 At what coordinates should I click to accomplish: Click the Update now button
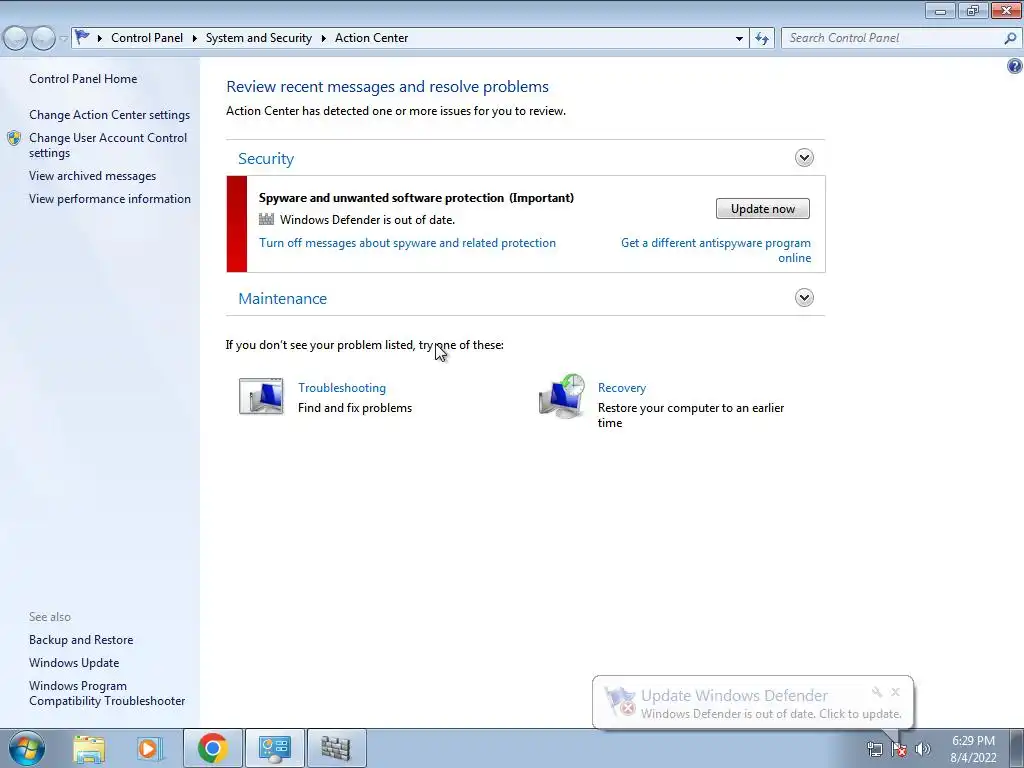pyautogui.click(x=763, y=209)
